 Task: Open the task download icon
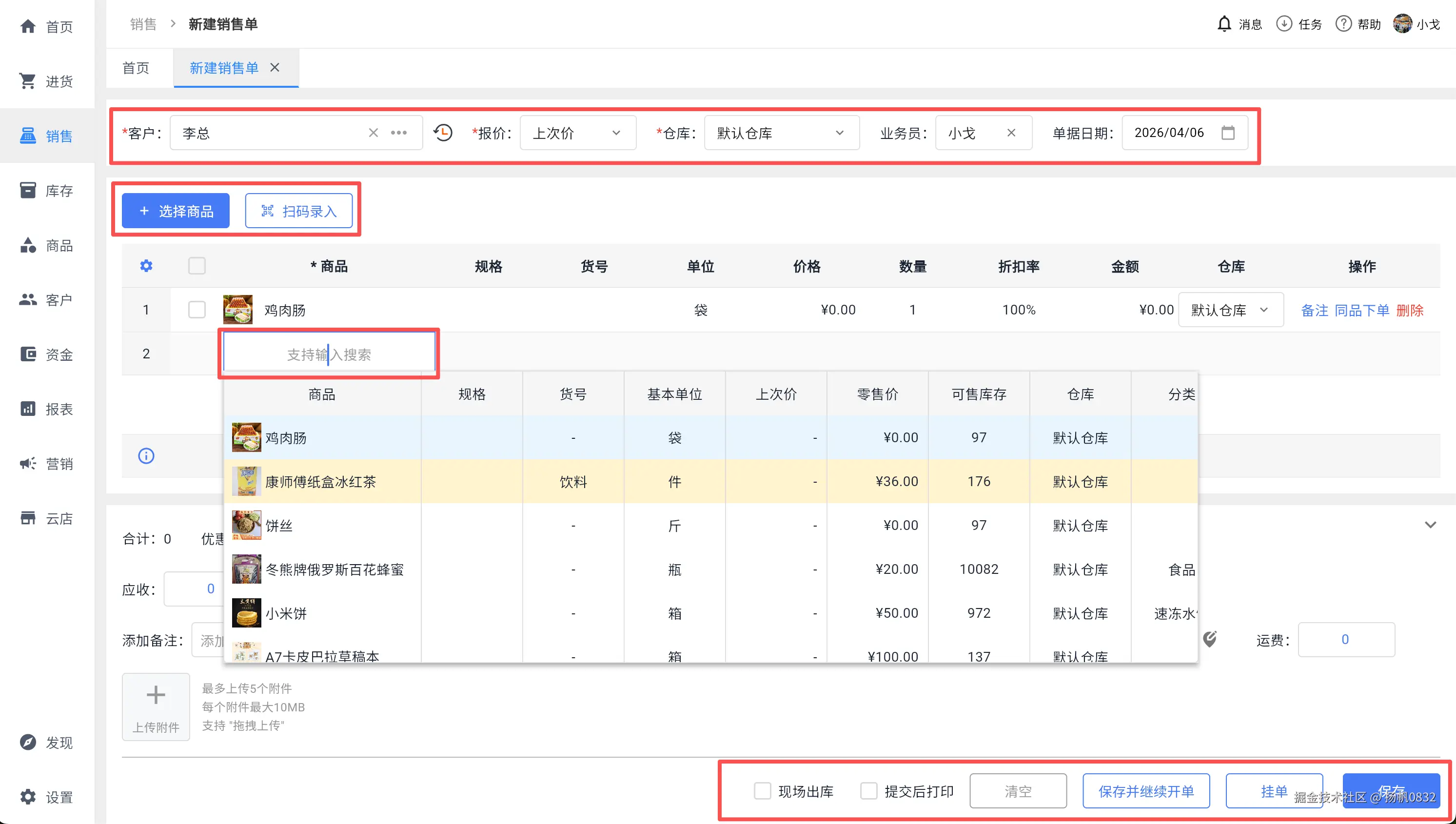(1284, 24)
